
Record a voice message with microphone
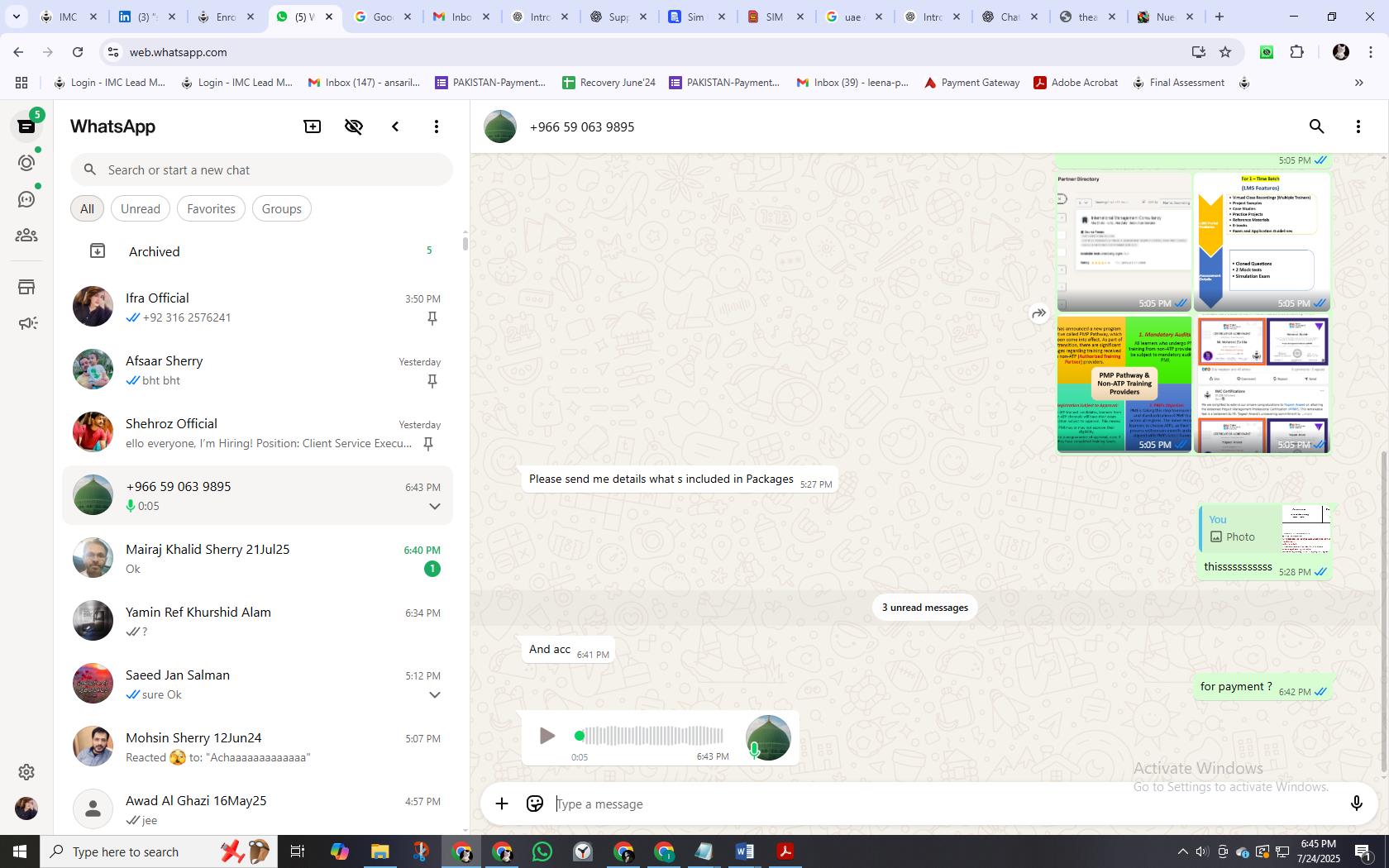[1356, 804]
